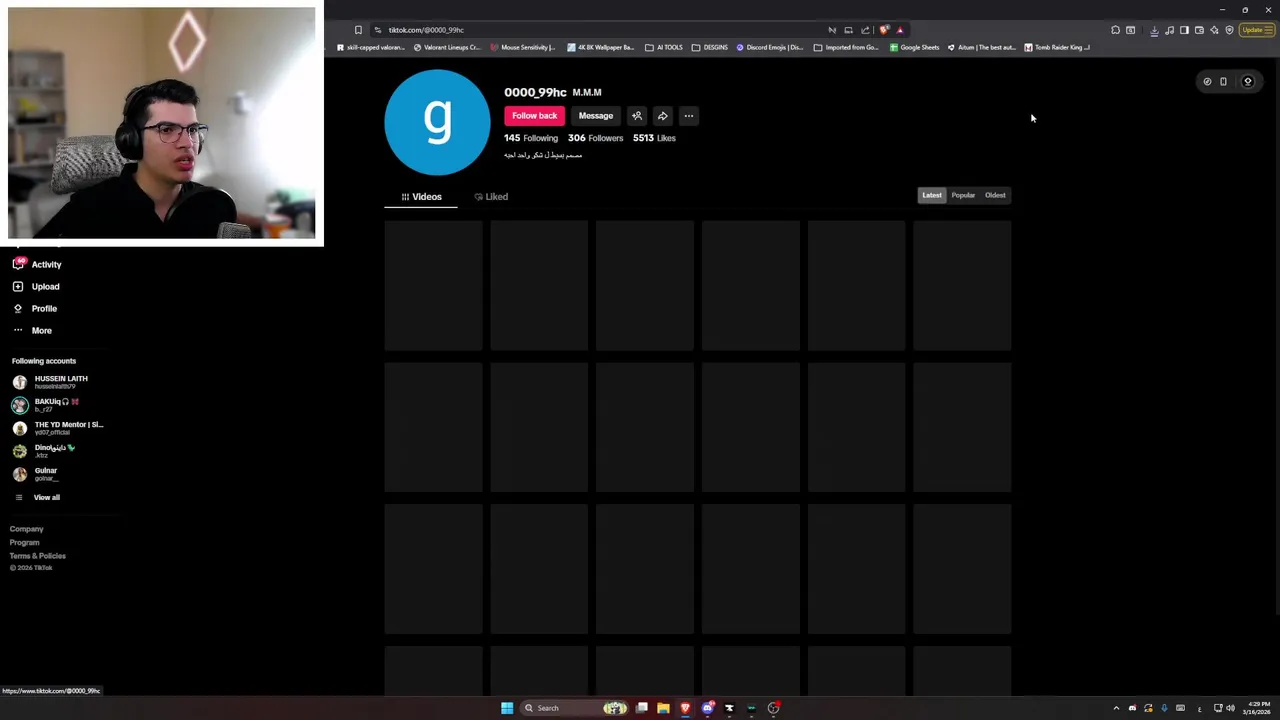Viewport: 1280px width, 720px height.
Task: View the 306 Followers list
Action: 595,138
